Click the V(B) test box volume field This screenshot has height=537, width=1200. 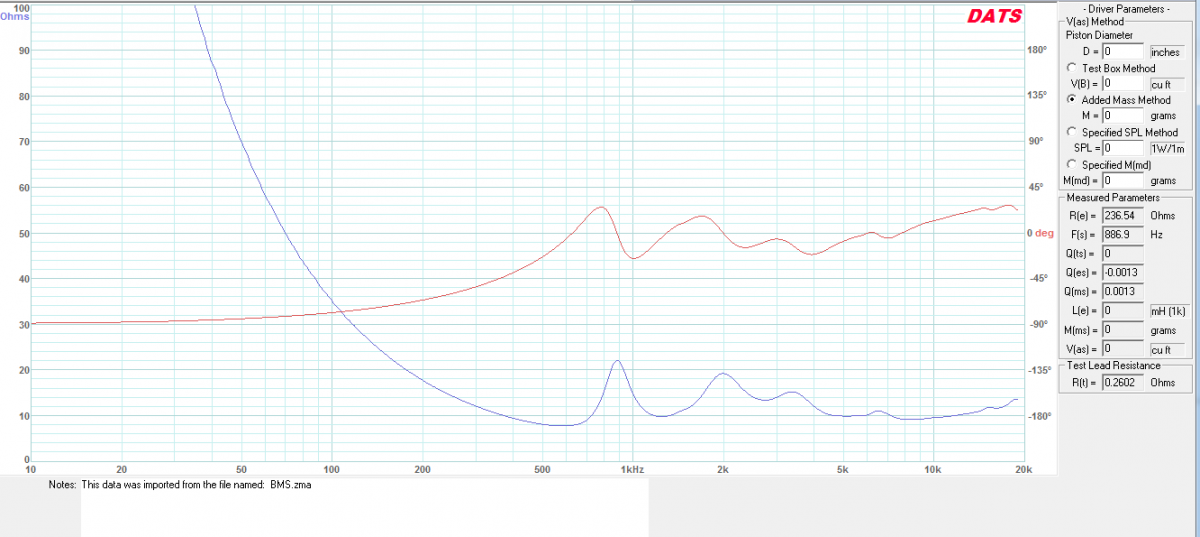tap(1123, 84)
